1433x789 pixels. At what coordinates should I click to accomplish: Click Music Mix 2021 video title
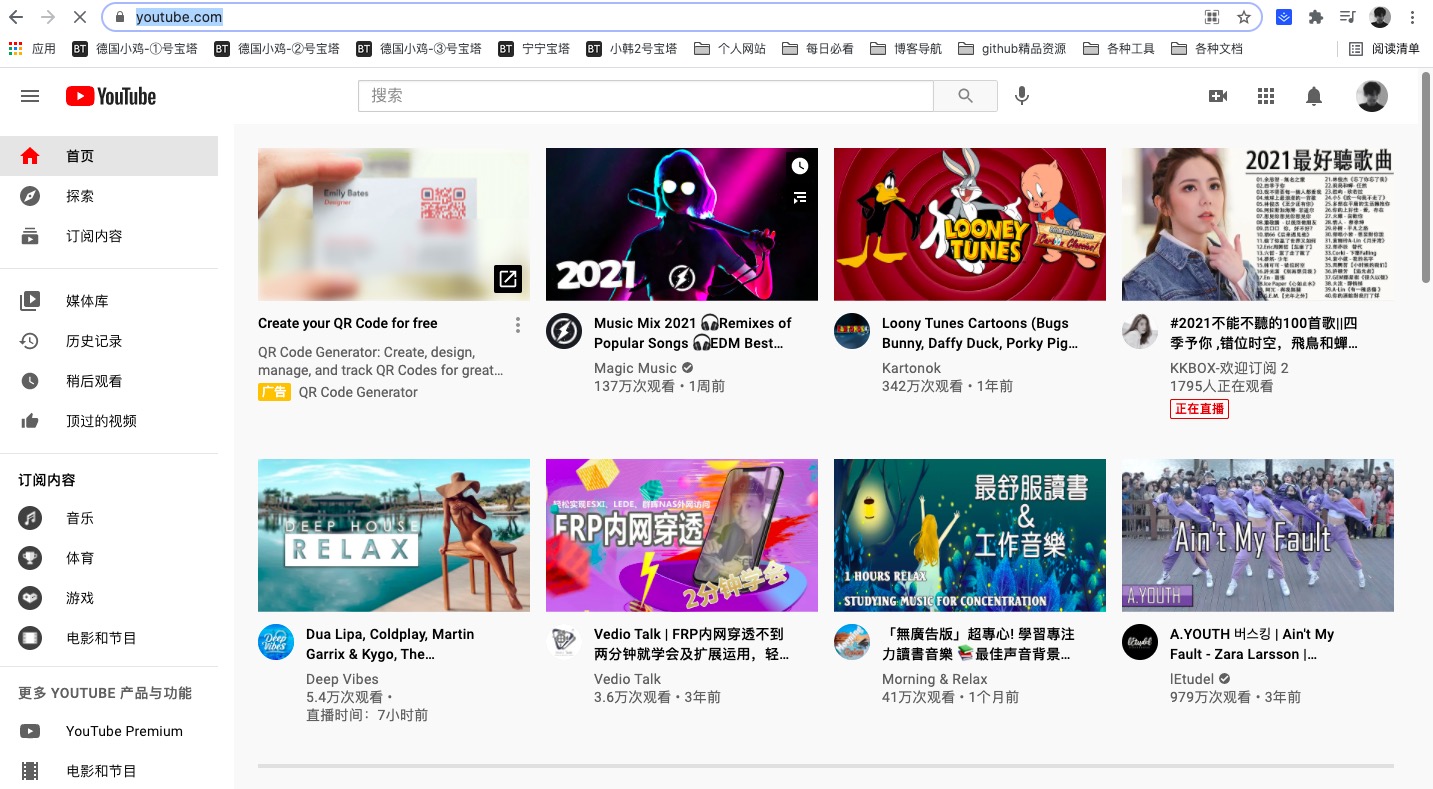click(x=692, y=333)
